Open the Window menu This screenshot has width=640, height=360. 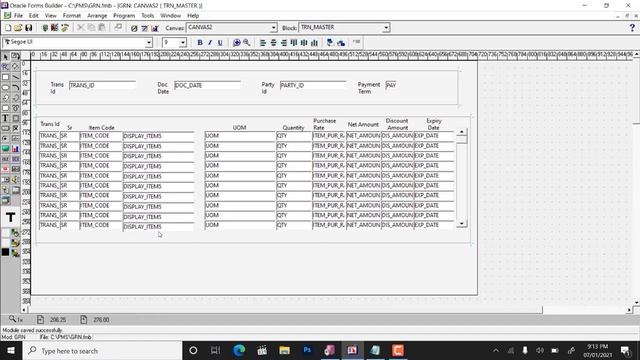pos(170,16)
